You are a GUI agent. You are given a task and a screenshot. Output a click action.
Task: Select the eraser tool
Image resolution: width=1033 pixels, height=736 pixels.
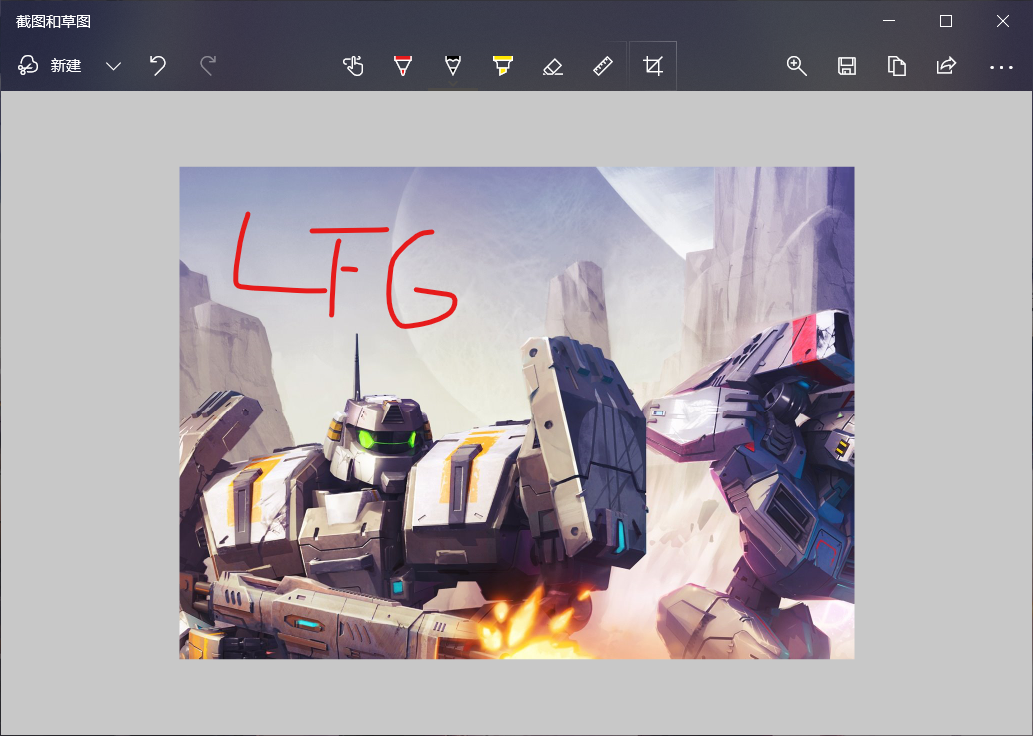553,66
